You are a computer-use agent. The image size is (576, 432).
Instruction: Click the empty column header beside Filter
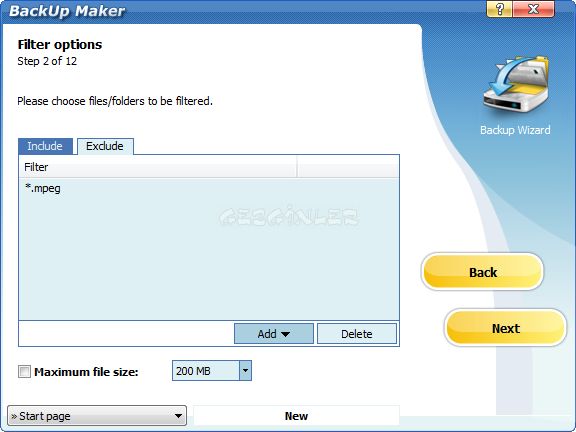tap(348, 167)
